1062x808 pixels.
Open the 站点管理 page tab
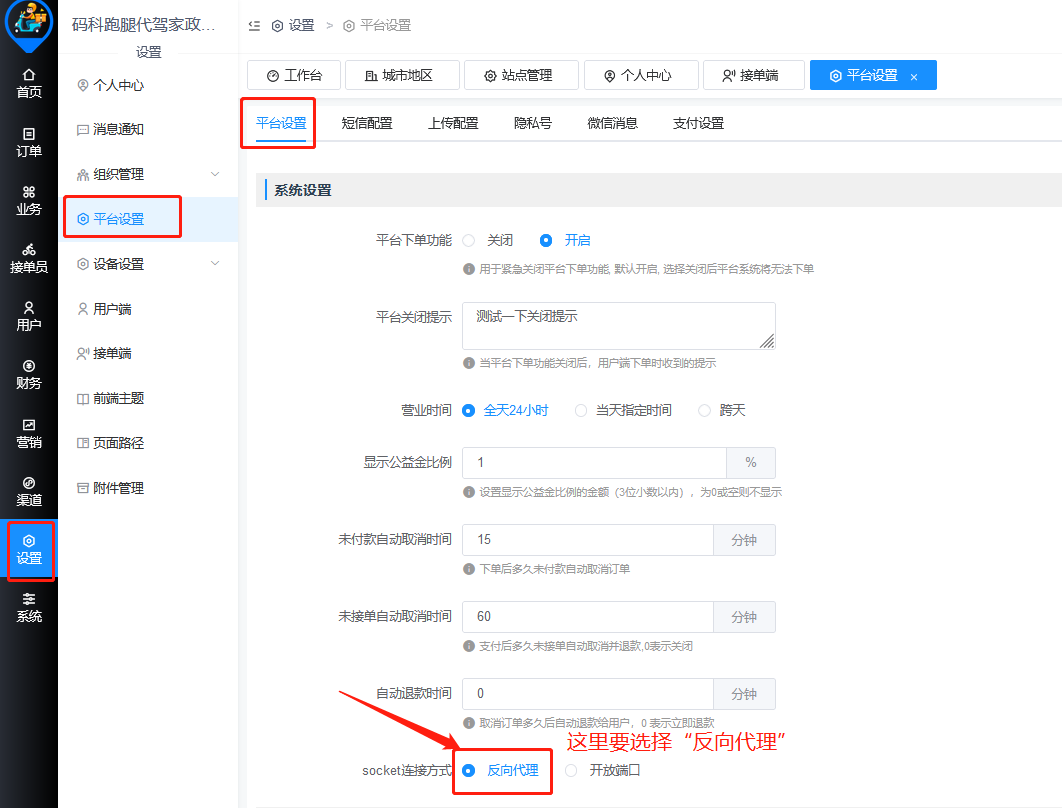point(521,75)
